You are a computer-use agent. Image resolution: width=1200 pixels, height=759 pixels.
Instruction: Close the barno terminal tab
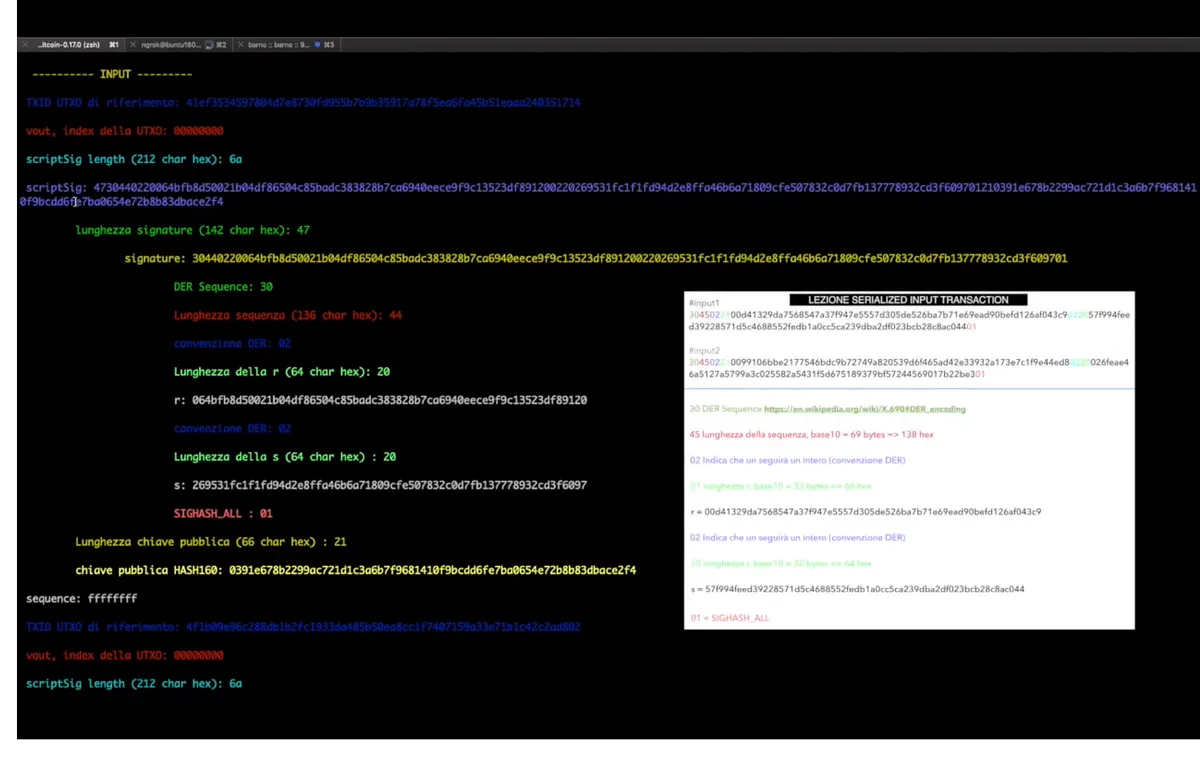point(241,45)
